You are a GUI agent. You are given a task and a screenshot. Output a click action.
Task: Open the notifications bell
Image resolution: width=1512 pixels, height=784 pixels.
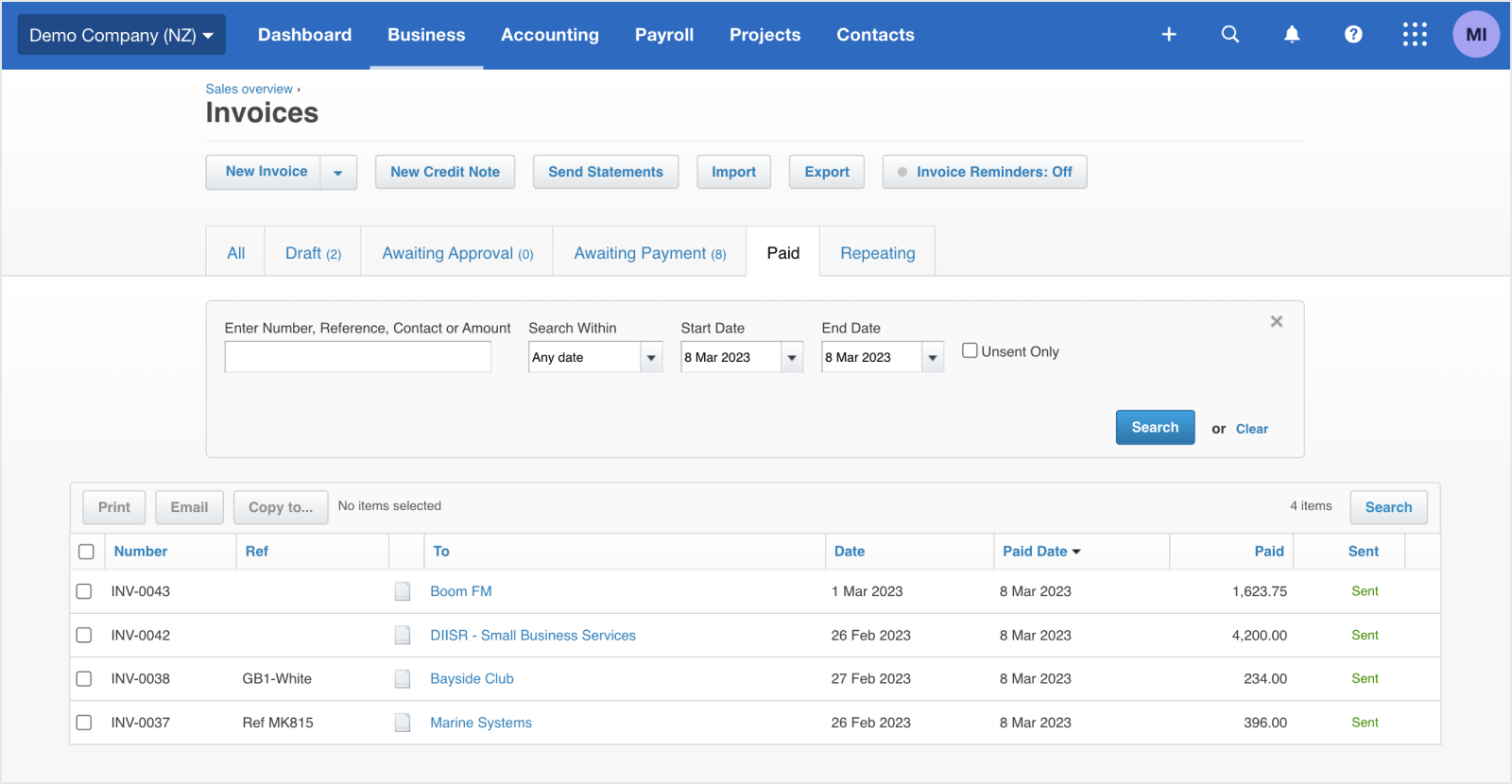click(x=1292, y=34)
